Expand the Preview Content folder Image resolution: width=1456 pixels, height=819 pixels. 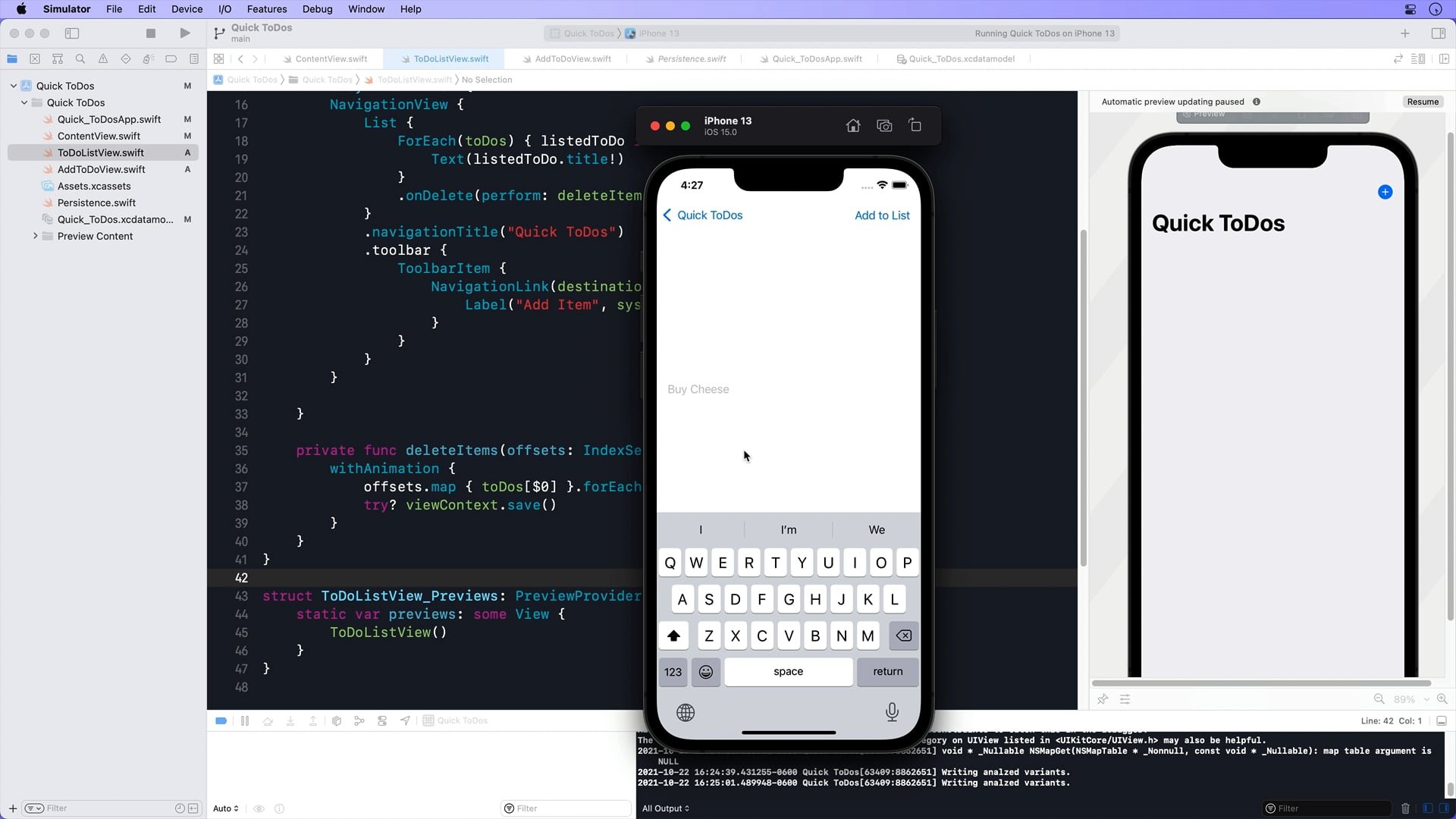(35, 236)
